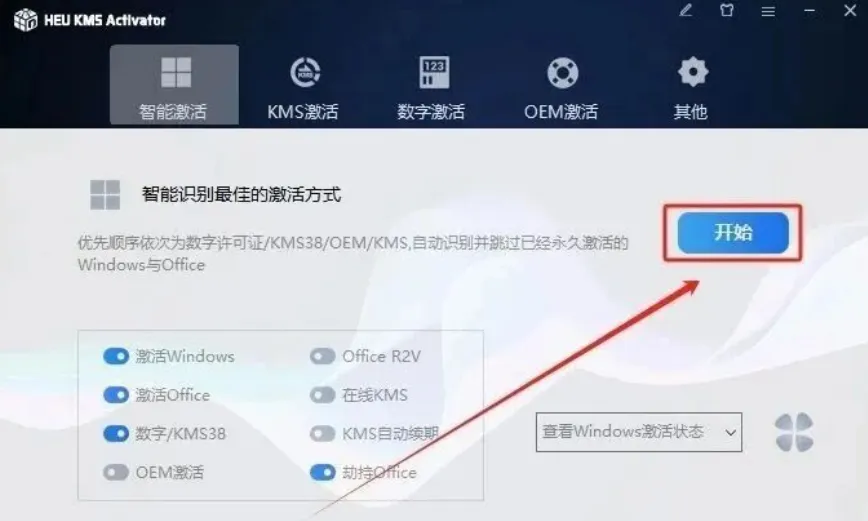
Task: Expand the 查看Windows激活状态 dropdown arrow
Action: click(731, 432)
